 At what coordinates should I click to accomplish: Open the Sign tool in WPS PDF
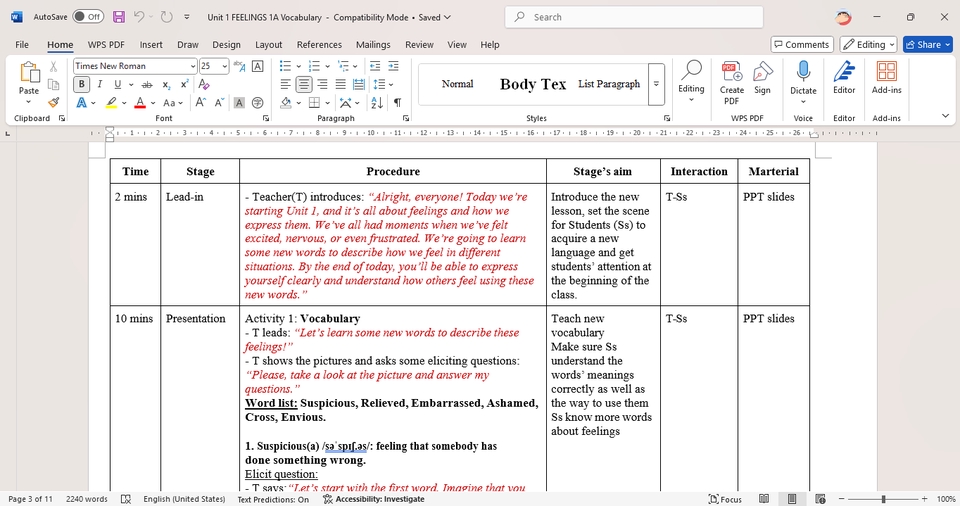(762, 78)
